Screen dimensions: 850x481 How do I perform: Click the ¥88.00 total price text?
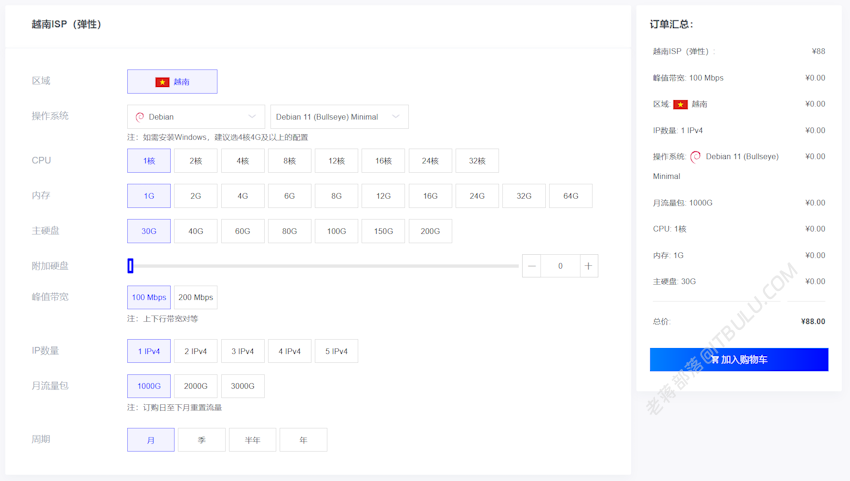813,321
